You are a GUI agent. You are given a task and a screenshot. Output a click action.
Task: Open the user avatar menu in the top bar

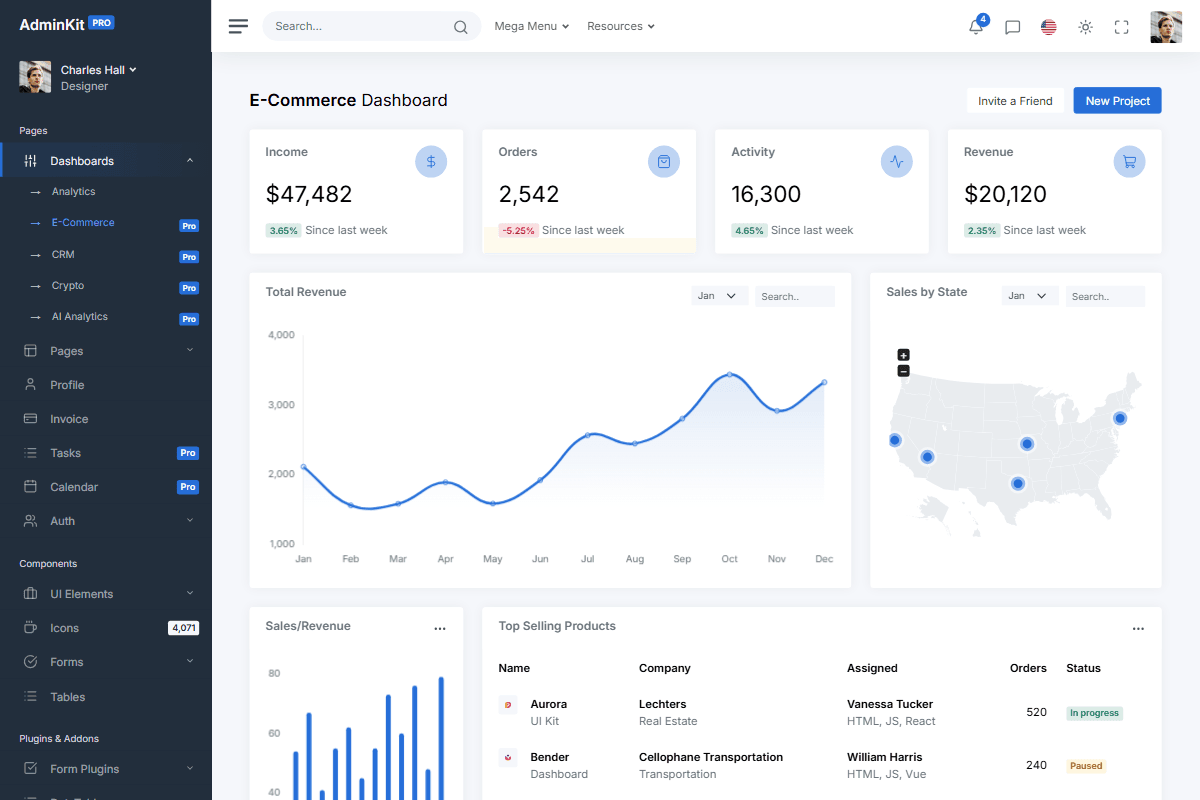click(1166, 27)
